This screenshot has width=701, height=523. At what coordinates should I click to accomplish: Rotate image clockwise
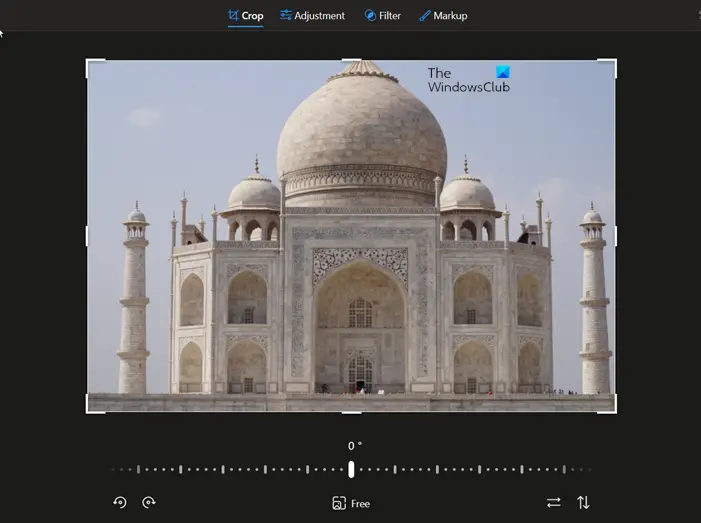pyautogui.click(x=148, y=502)
